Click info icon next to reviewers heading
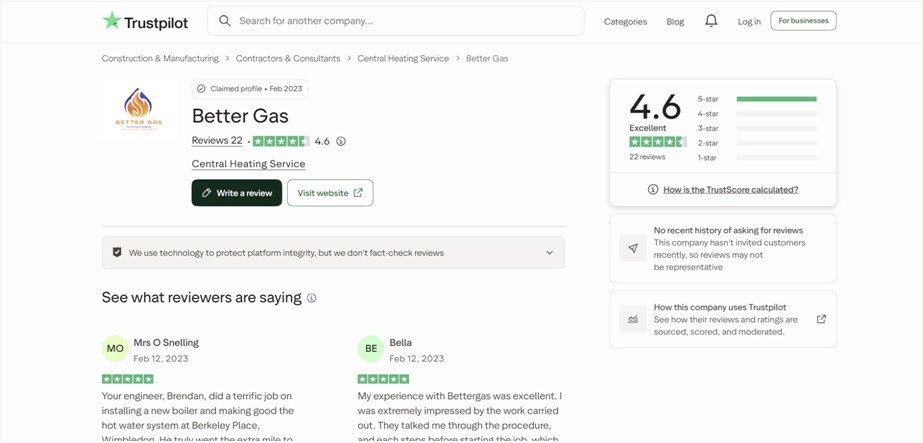923x443 pixels. click(311, 298)
